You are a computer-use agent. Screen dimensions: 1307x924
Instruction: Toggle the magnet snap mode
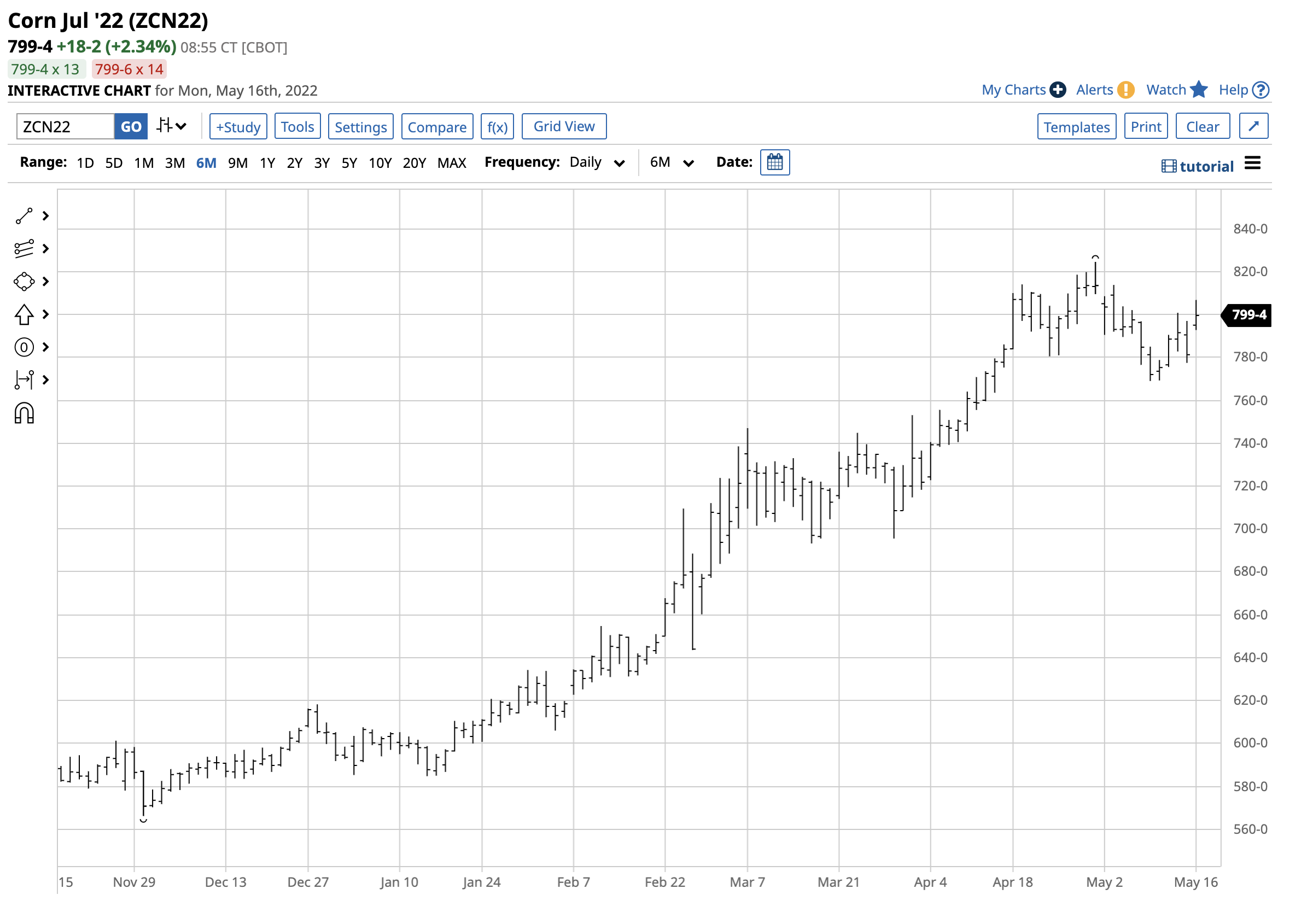click(x=24, y=414)
